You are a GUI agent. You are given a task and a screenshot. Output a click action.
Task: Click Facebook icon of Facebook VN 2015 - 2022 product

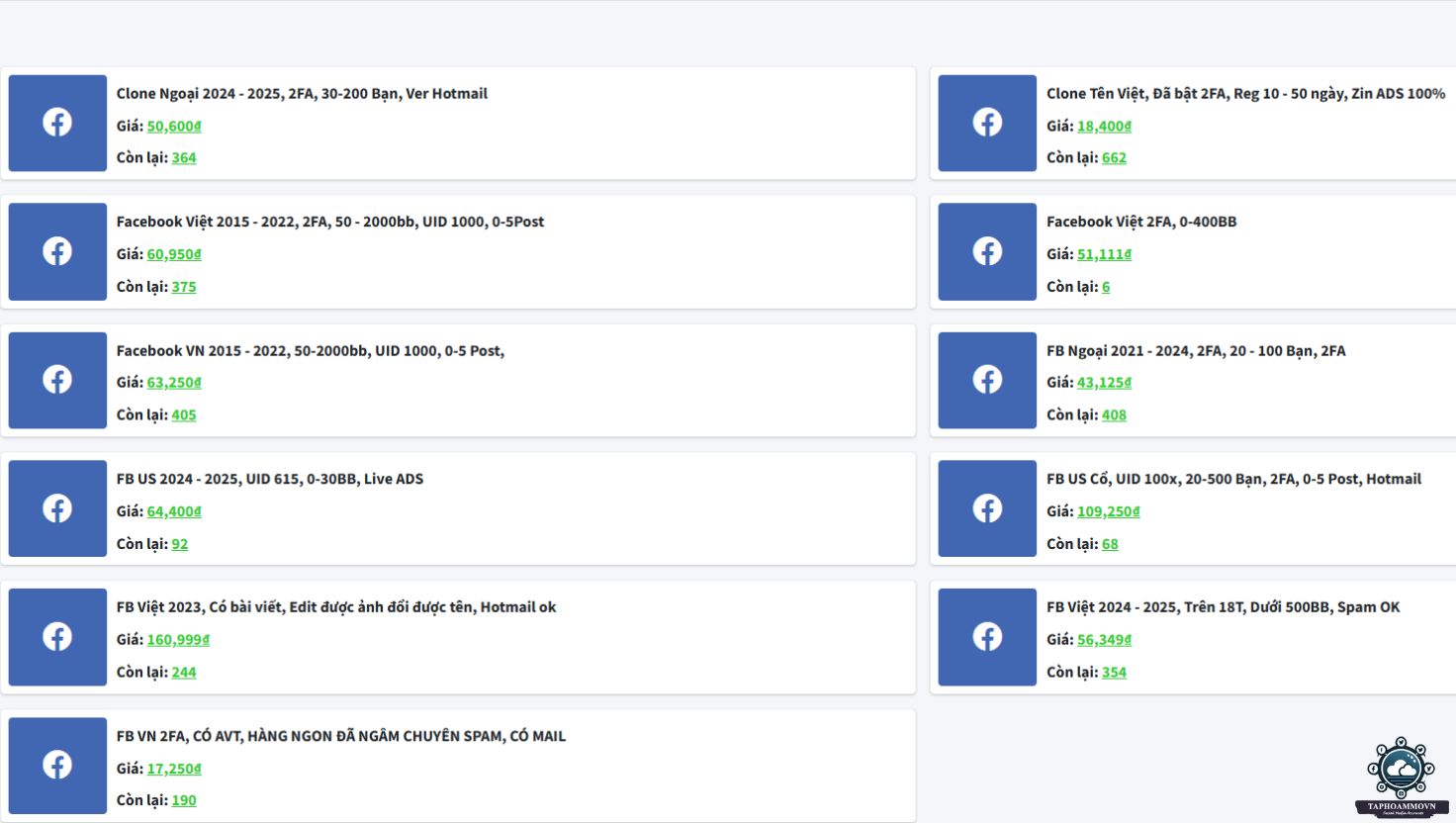tap(57, 380)
